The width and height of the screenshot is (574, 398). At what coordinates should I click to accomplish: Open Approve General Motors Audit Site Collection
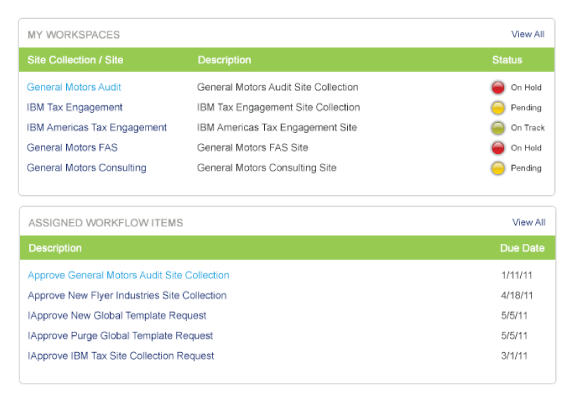[128, 275]
